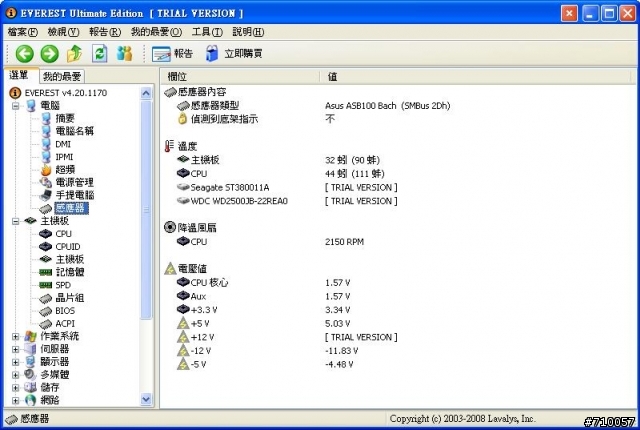Screen dimensions: 640x430
Task: Collapse the 主機板 tree branch
Action: tap(16, 222)
